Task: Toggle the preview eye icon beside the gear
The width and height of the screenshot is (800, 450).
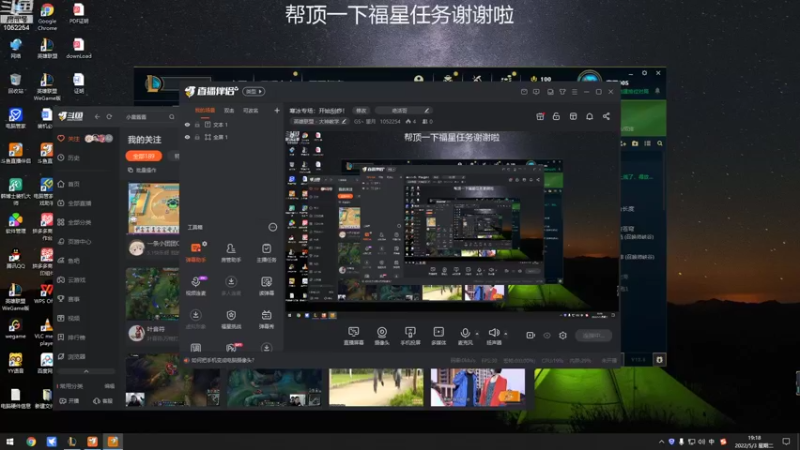Action: (547, 335)
